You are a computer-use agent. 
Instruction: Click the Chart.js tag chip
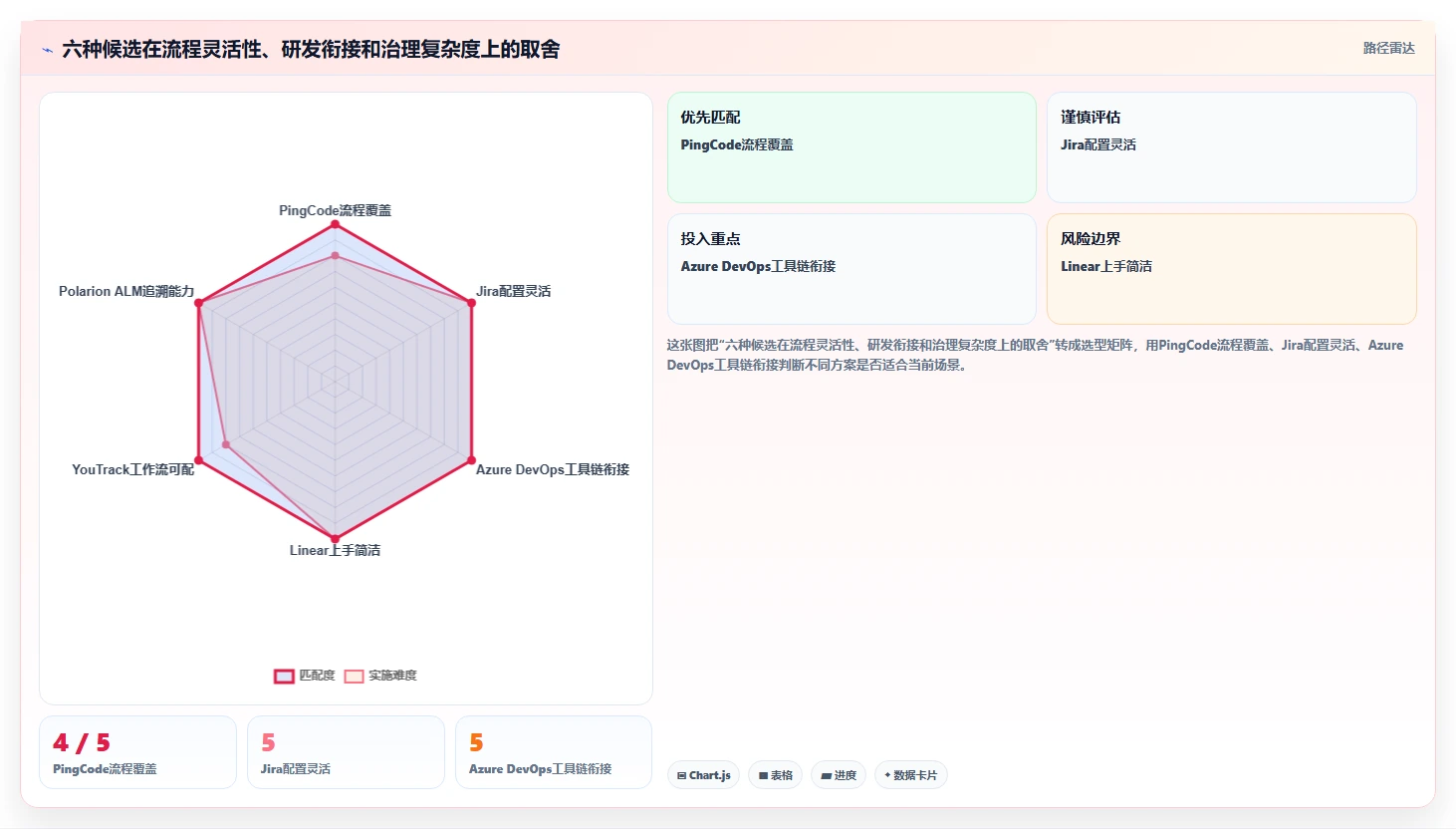[703, 775]
